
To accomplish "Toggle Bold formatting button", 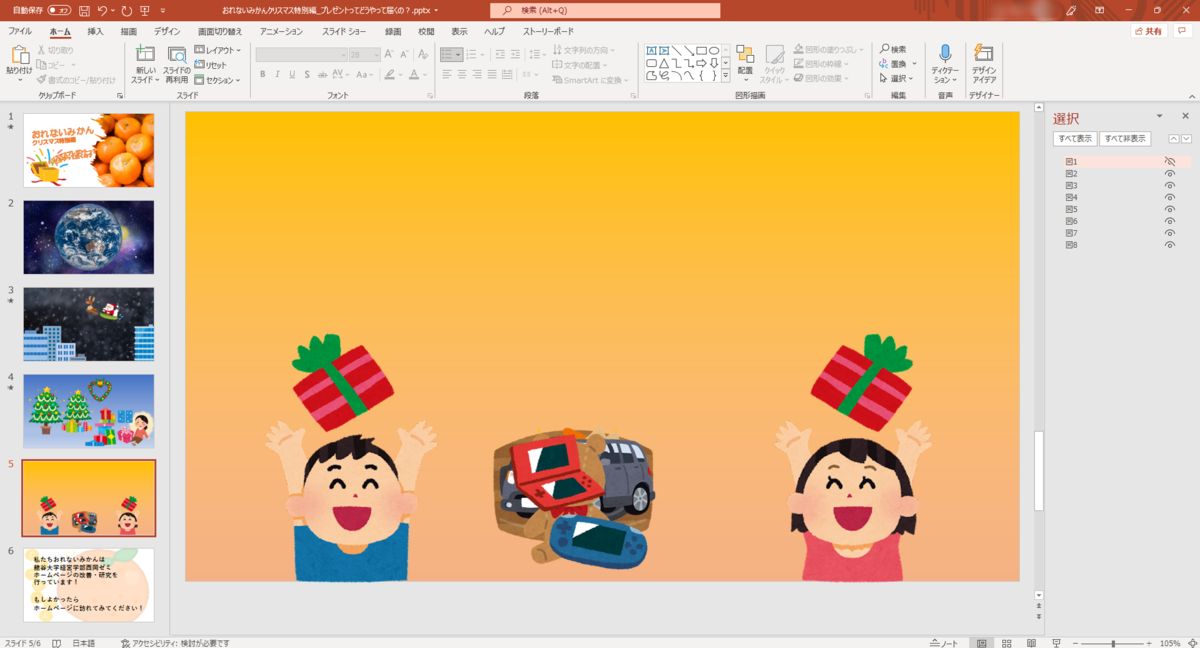I will [x=263, y=74].
